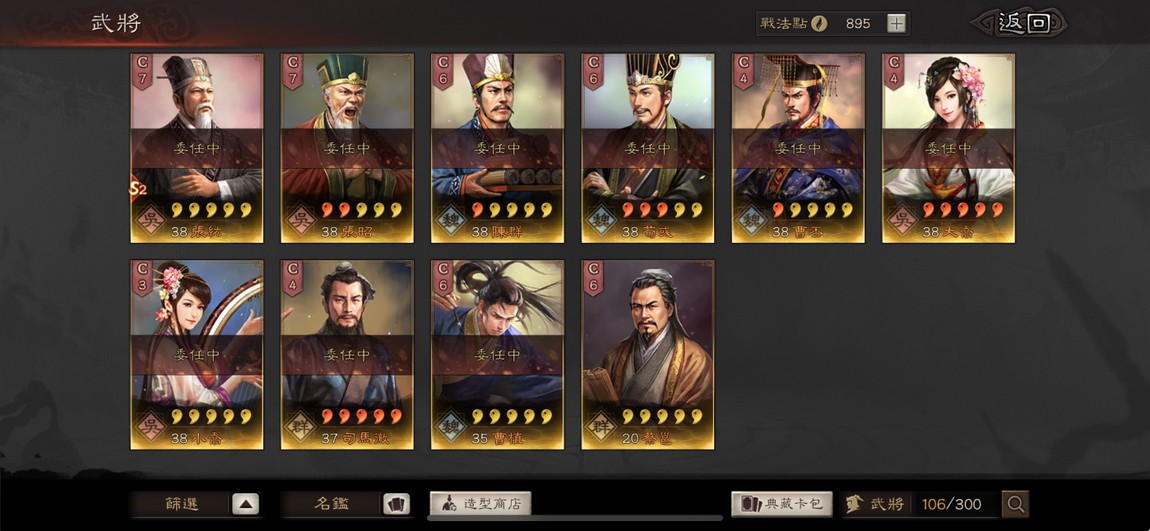
Task: Expand the 篩選 filter arrow
Action: pos(246,505)
